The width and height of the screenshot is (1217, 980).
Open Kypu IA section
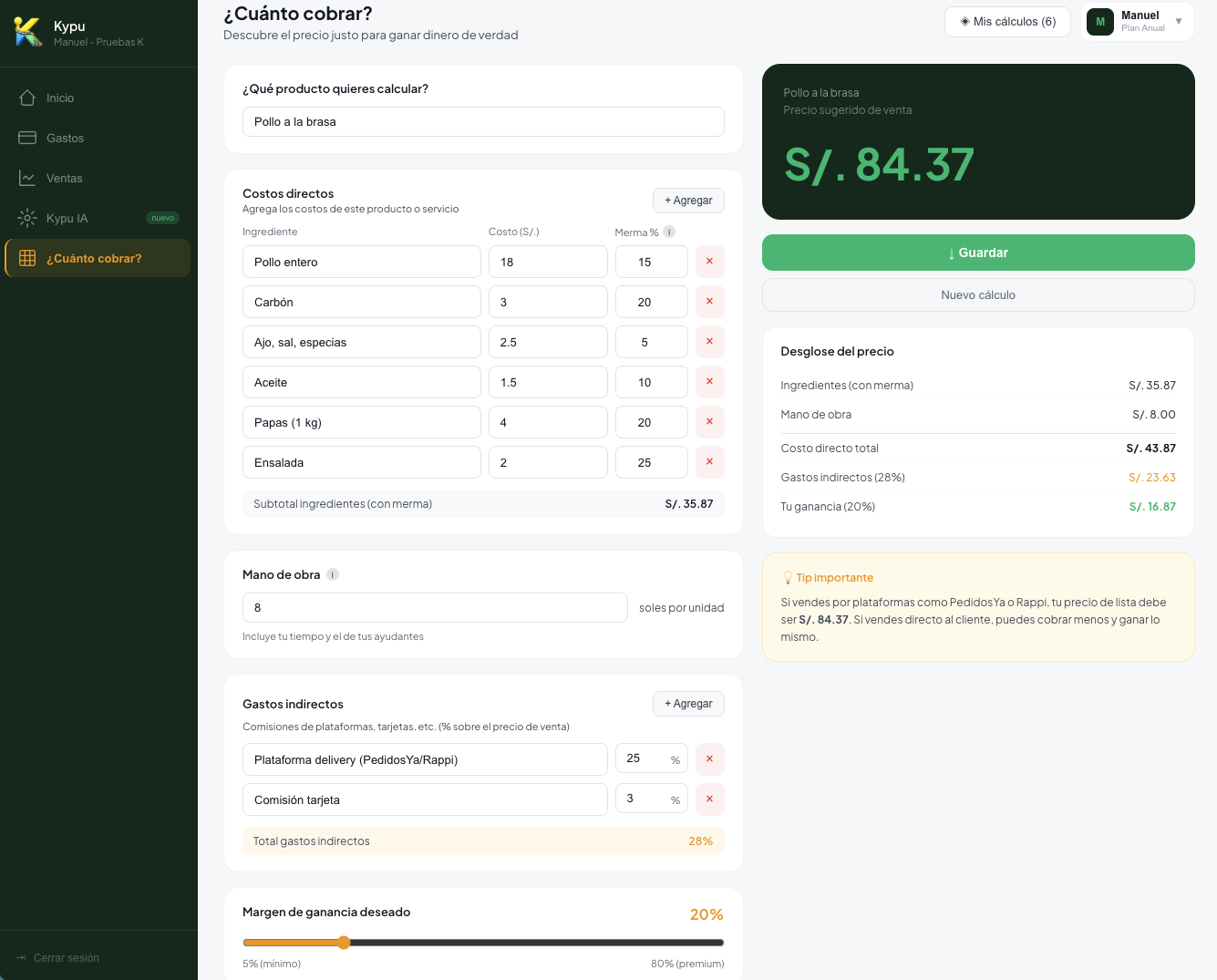pos(98,218)
